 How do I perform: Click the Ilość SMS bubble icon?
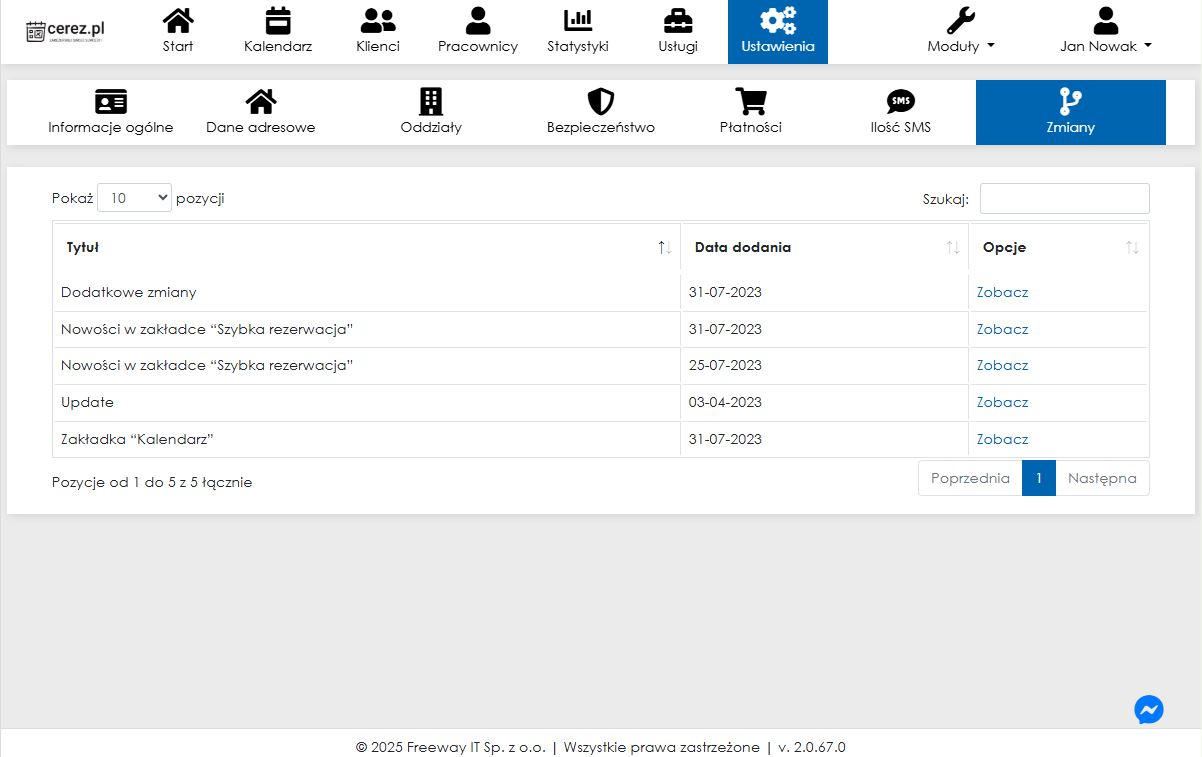900,101
